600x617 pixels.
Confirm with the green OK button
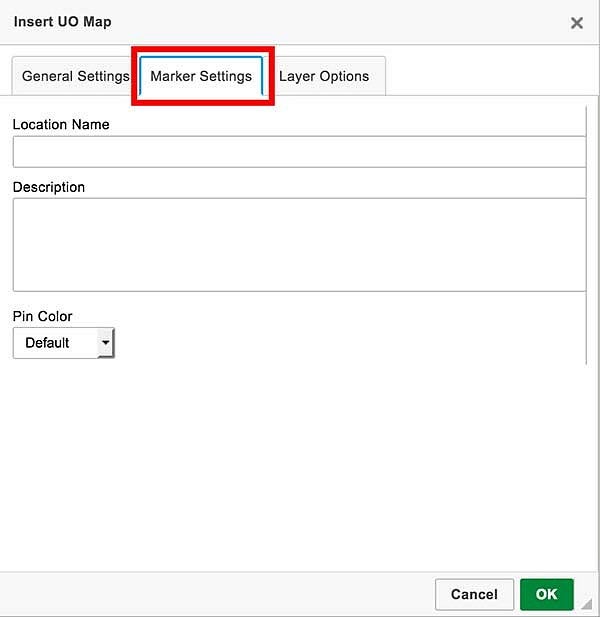click(546, 594)
